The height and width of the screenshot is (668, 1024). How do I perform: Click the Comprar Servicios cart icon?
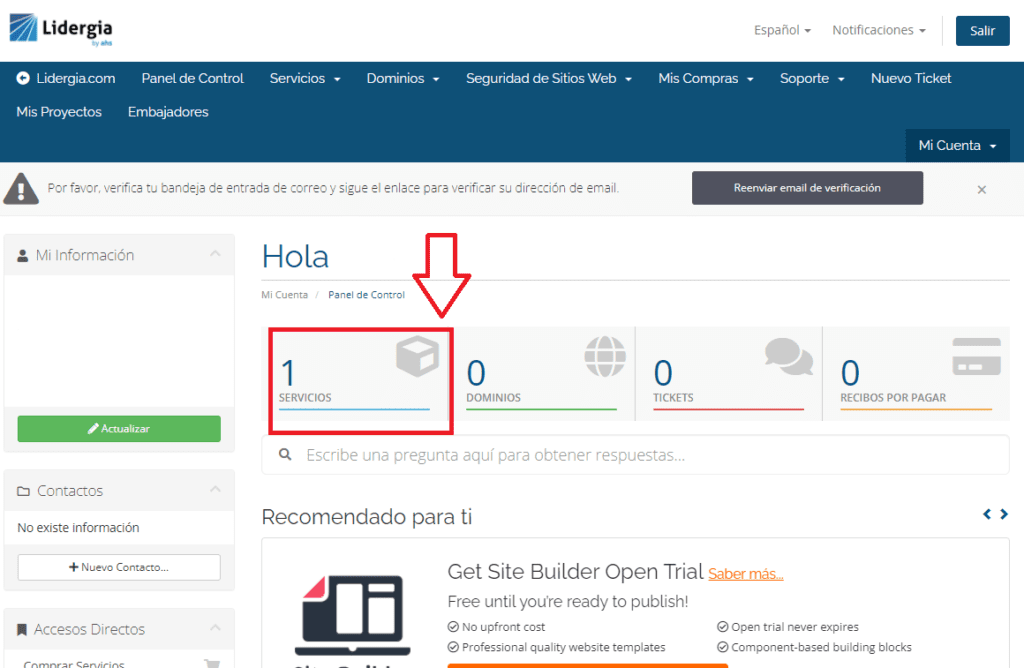coord(212,663)
